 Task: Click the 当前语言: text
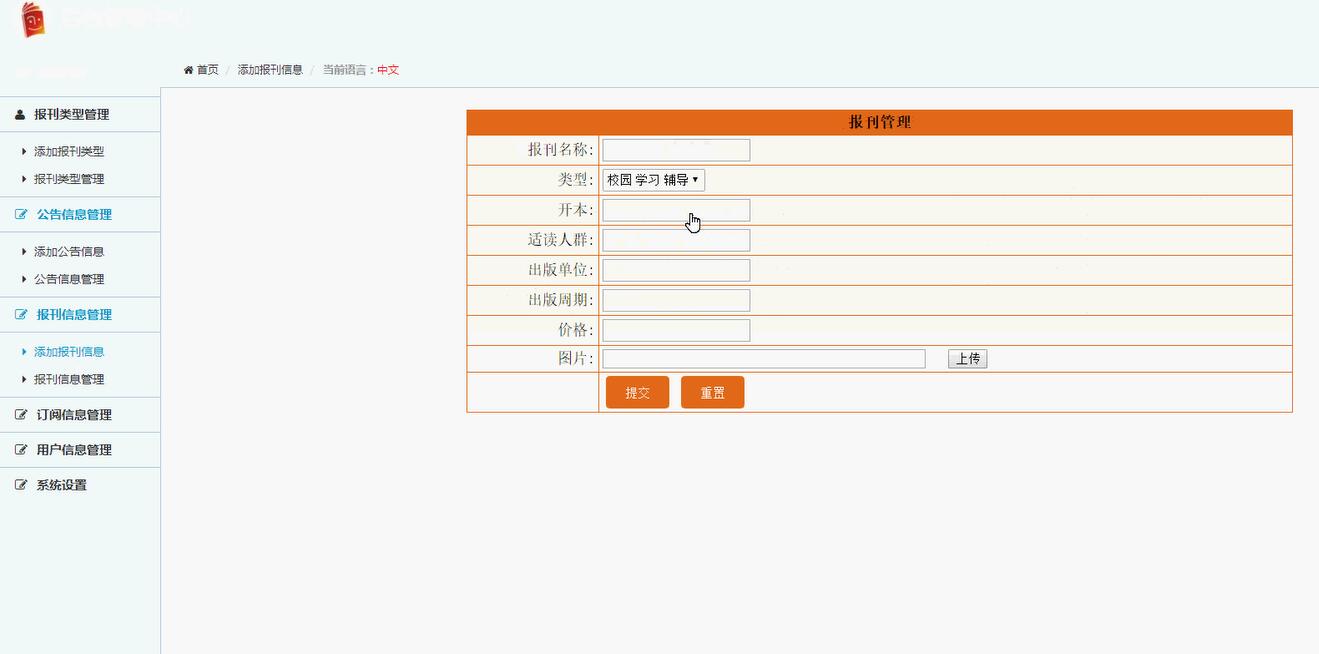point(349,70)
